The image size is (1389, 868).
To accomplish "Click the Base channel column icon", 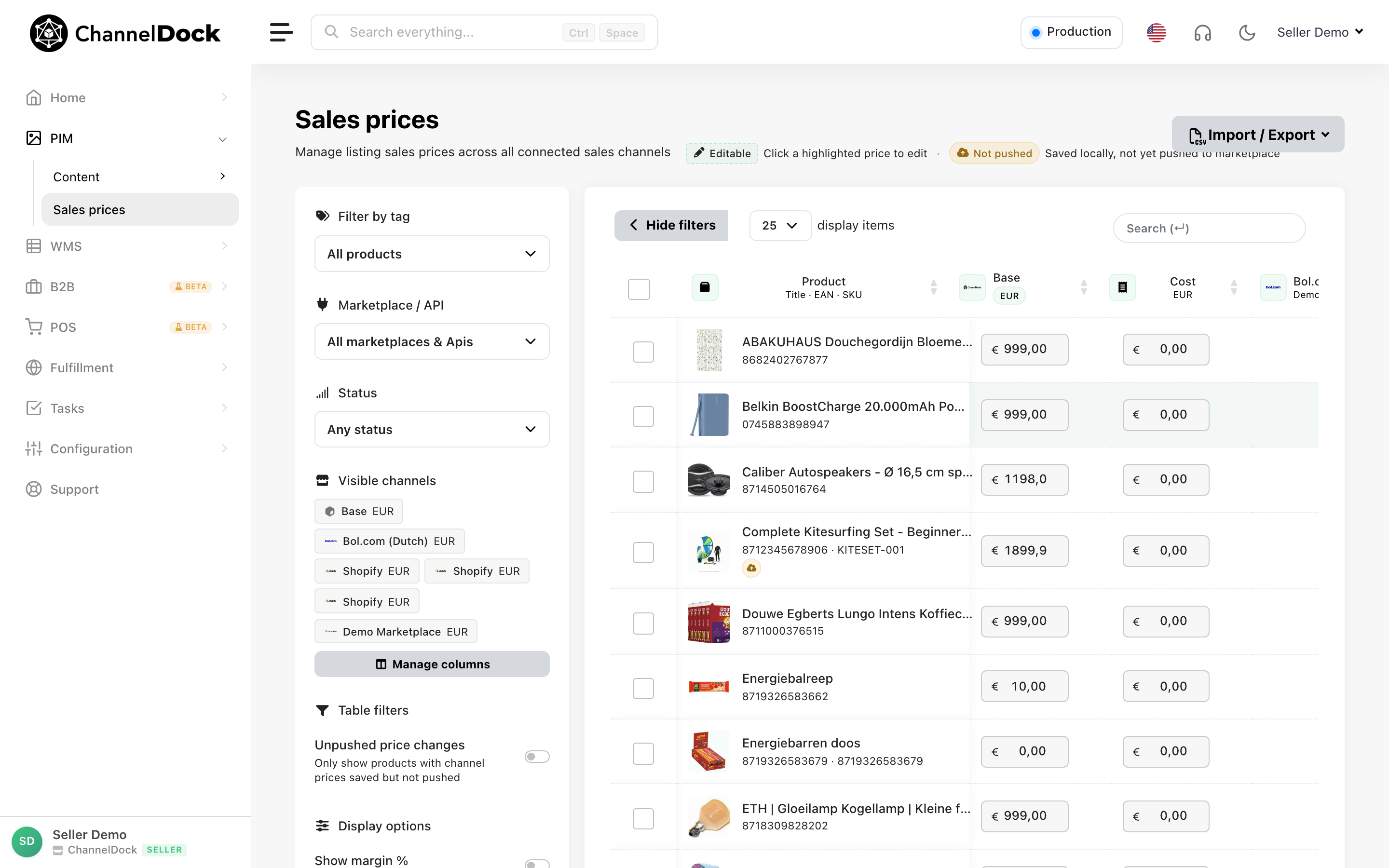I will (972, 287).
